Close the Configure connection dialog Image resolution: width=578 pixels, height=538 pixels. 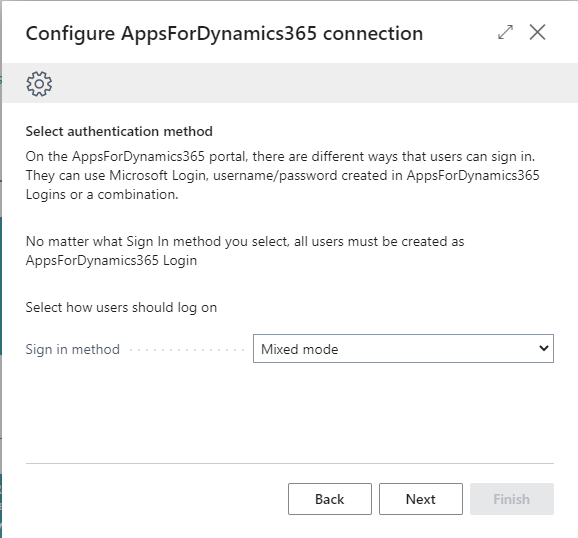coord(537,32)
